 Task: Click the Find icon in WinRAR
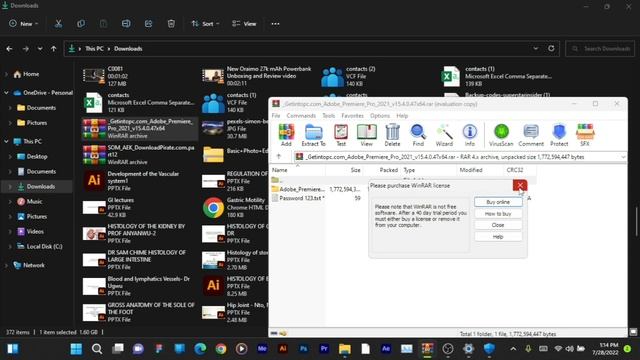(x=418, y=135)
